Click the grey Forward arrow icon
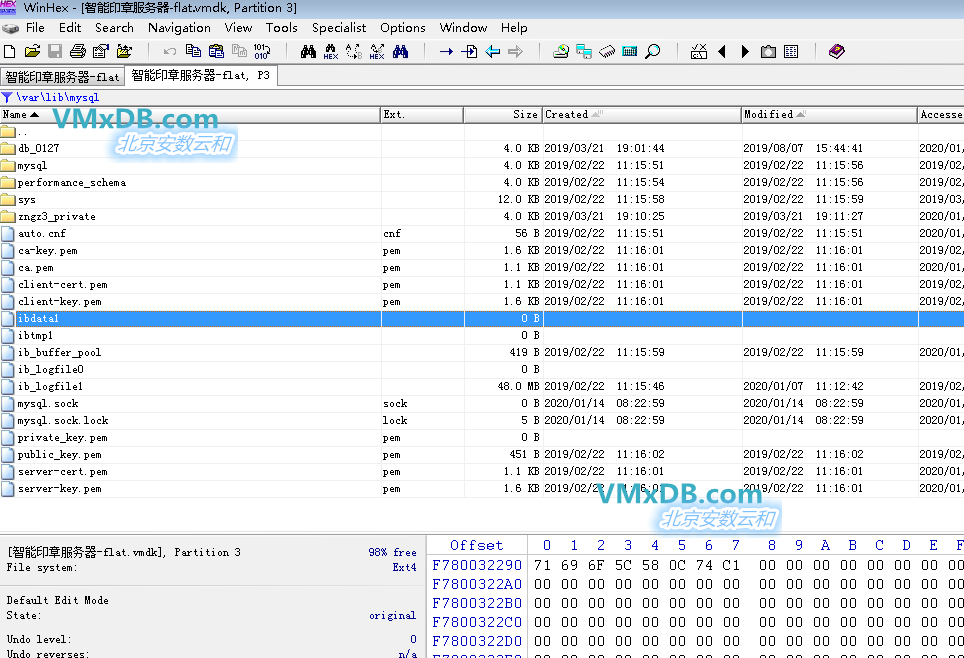964x658 pixels. pos(515,52)
